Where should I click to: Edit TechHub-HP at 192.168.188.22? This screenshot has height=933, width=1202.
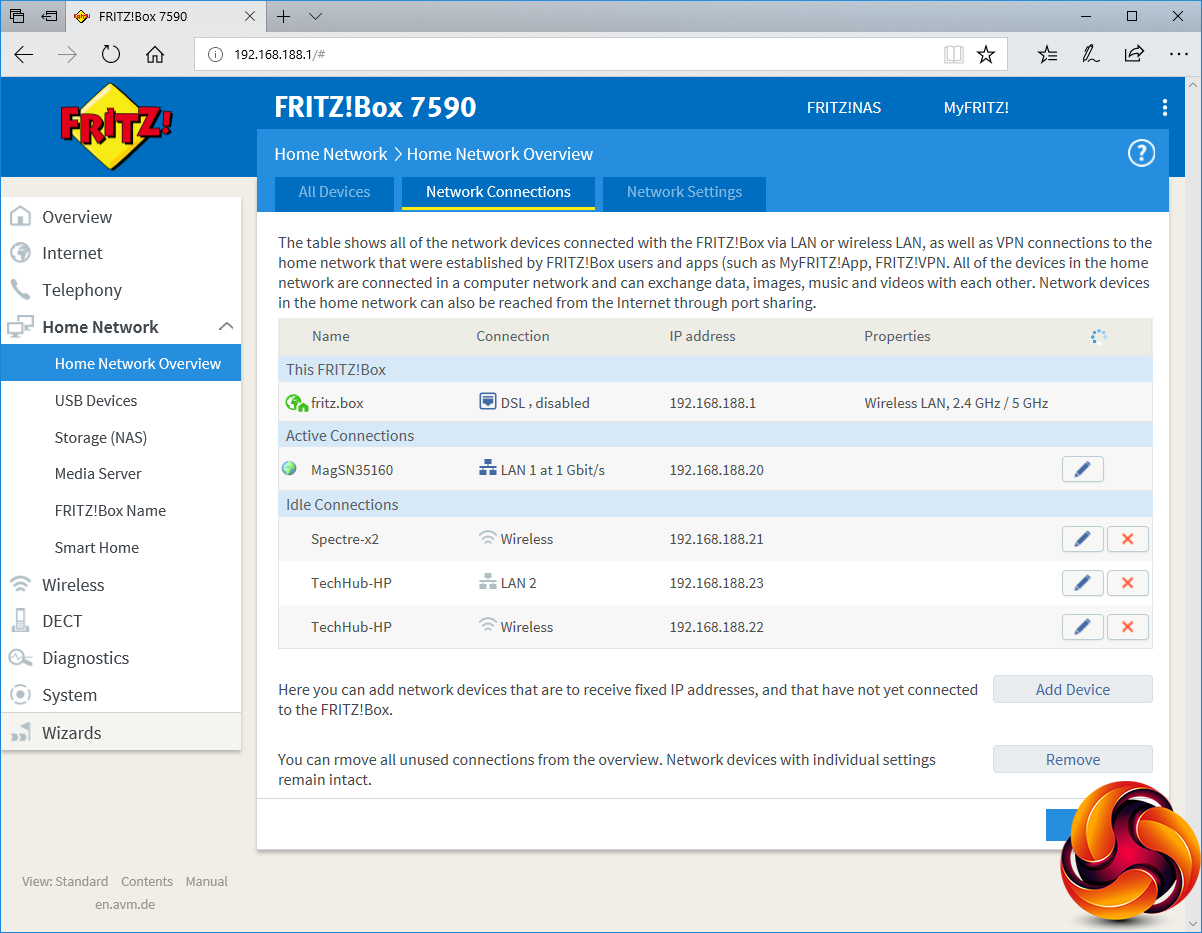pos(1082,627)
